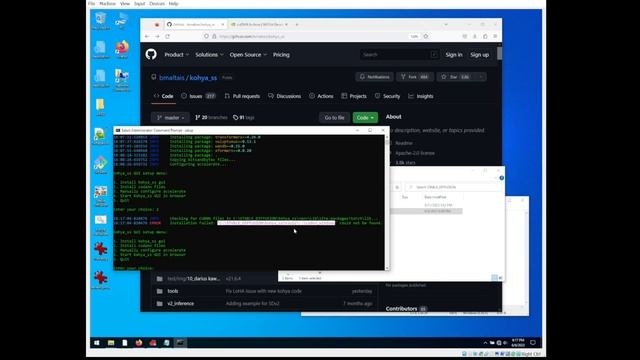
Task: Open the VirtualBox Devices menu
Action: [157, 4]
